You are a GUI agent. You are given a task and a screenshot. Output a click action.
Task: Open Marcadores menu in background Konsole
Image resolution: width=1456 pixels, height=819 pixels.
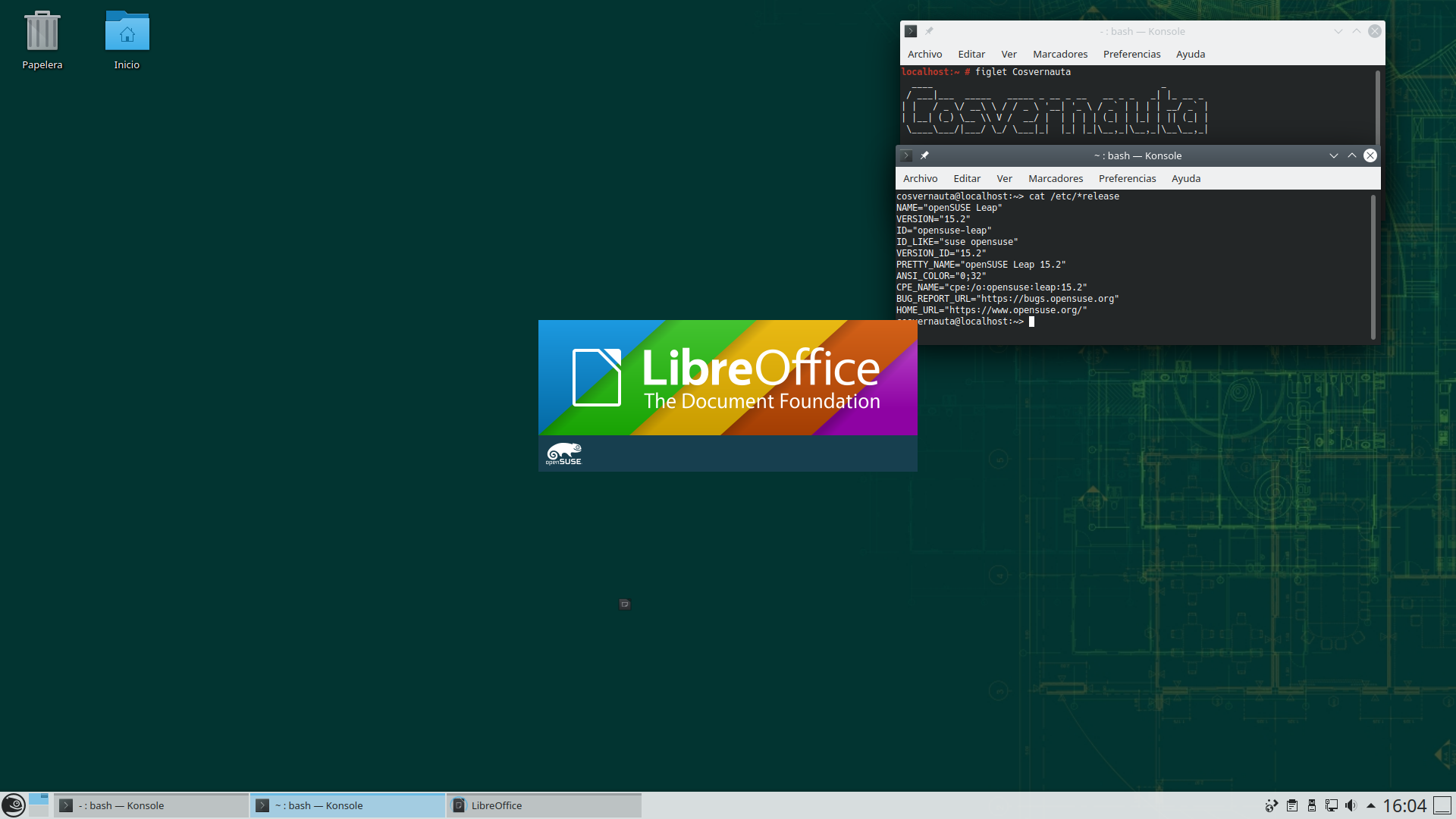pyautogui.click(x=1060, y=54)
